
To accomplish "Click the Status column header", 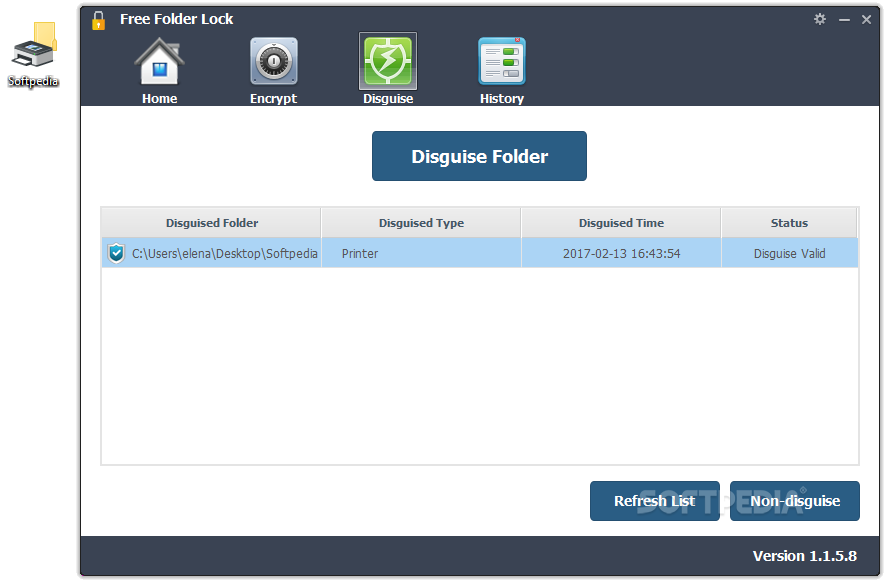I will [x=789, y=223].
